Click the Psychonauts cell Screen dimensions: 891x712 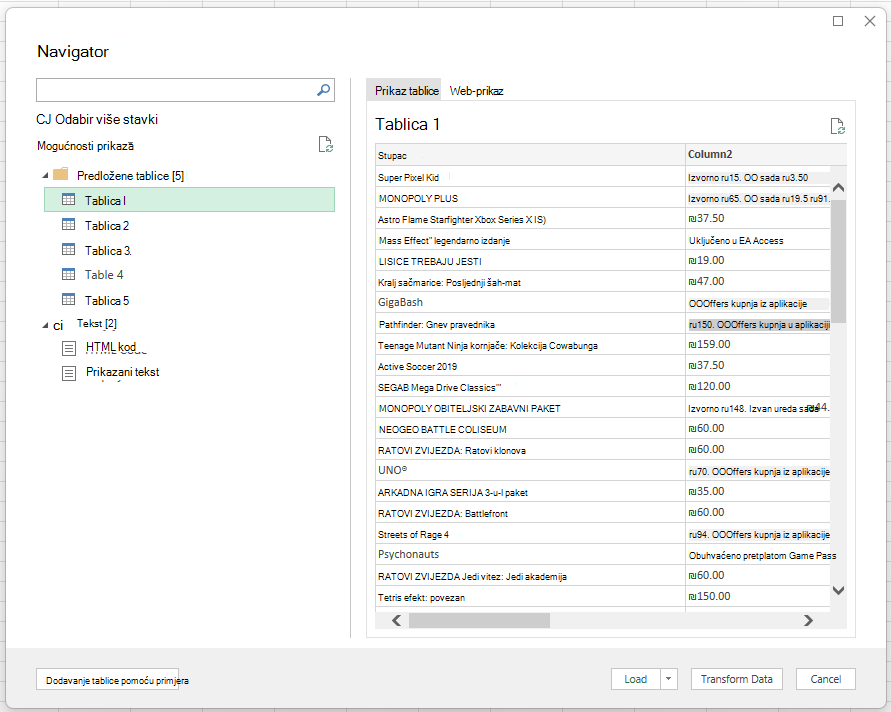[x=530, y=555]
